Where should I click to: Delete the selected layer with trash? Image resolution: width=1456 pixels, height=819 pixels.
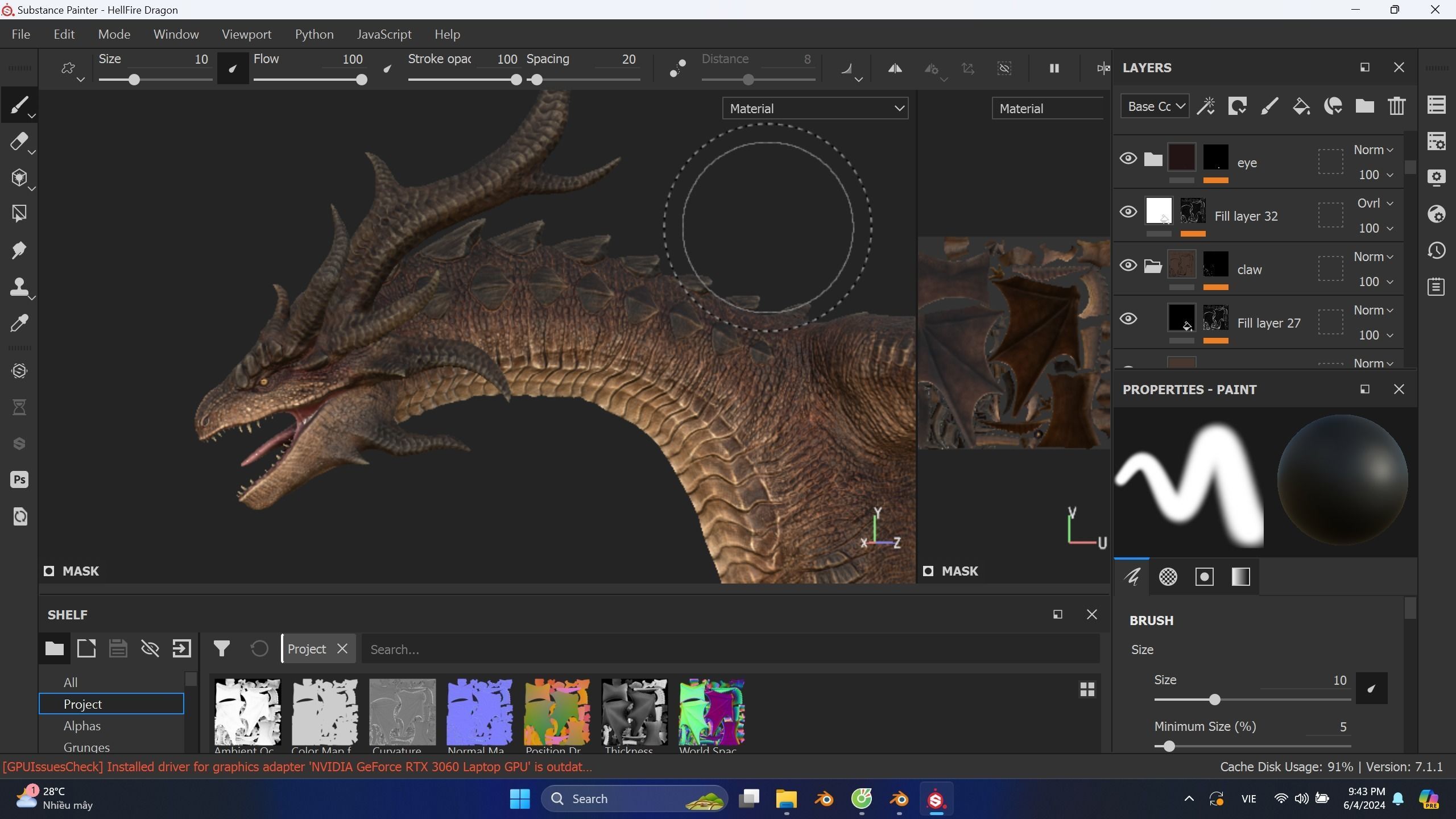click(1396, 106)
